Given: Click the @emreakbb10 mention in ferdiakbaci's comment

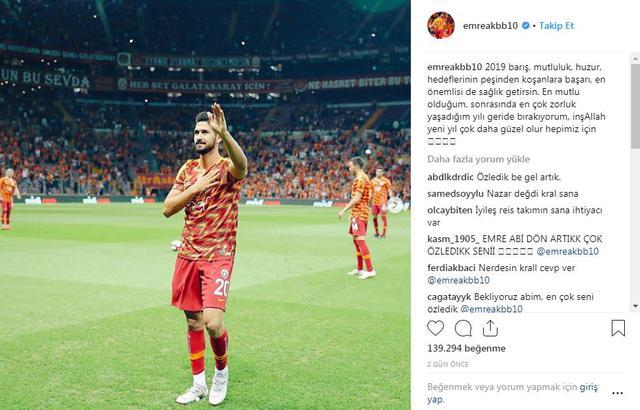Looking at the screenshot, I should coord(458,280).
